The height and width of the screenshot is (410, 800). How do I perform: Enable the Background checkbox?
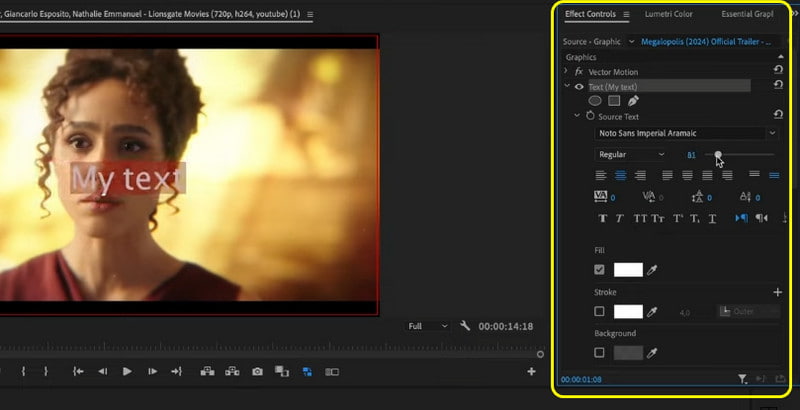coord(599,352)
